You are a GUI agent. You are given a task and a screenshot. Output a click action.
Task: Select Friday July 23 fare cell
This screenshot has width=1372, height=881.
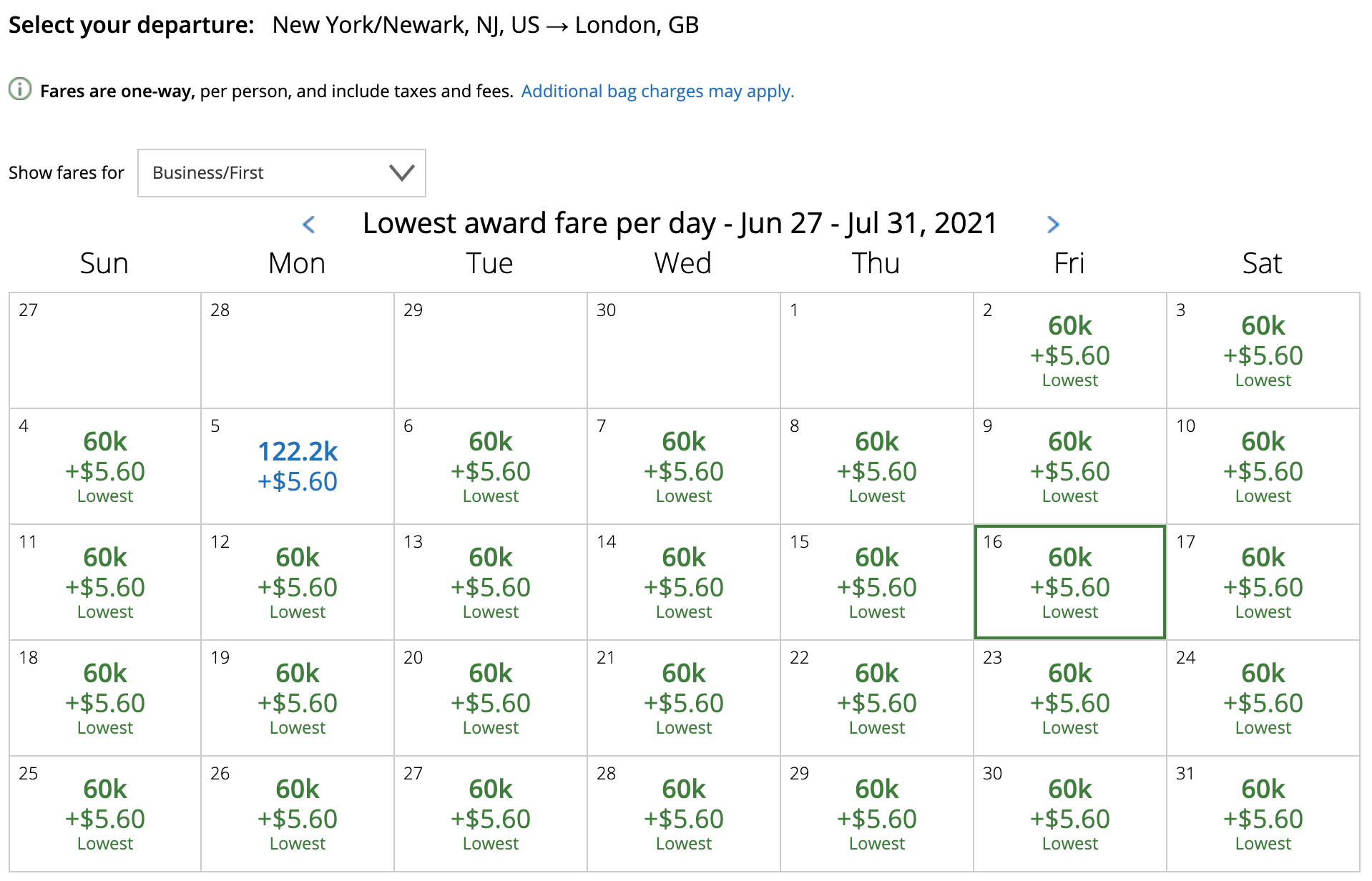tap(1069, 698)
